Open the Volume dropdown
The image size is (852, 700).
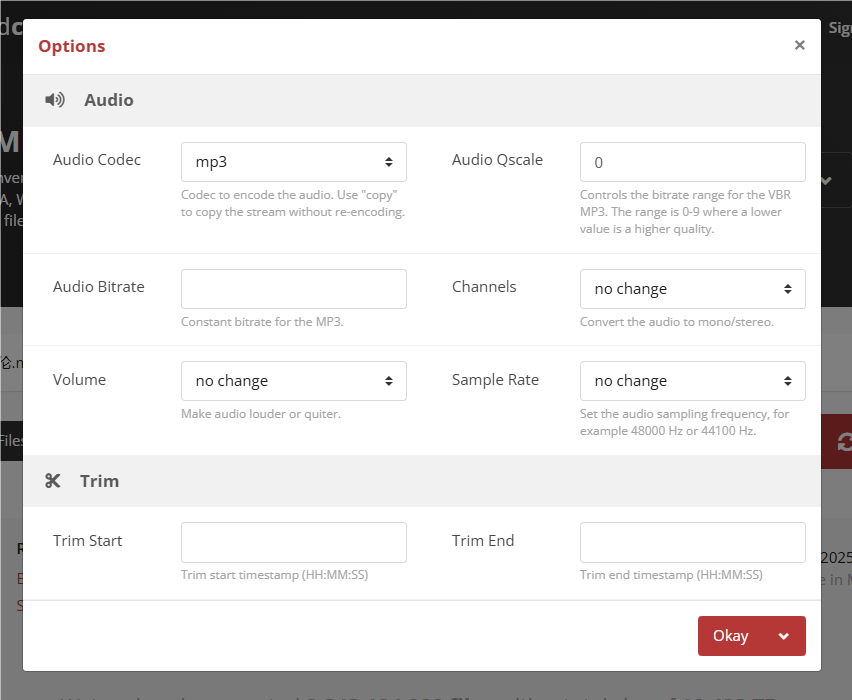click(293, 381)
